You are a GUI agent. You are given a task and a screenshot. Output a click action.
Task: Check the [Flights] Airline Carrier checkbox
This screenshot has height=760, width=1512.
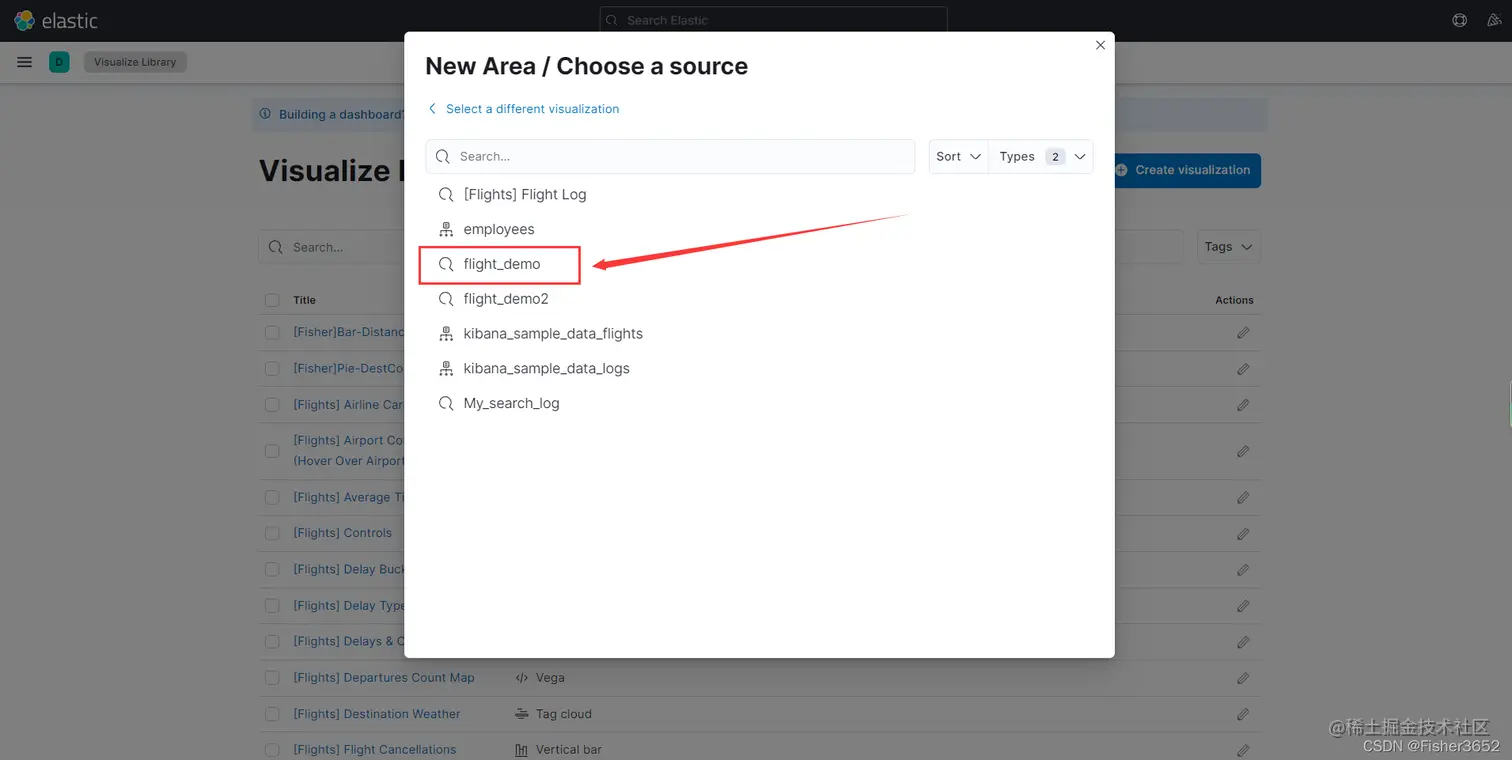point(272,405)
